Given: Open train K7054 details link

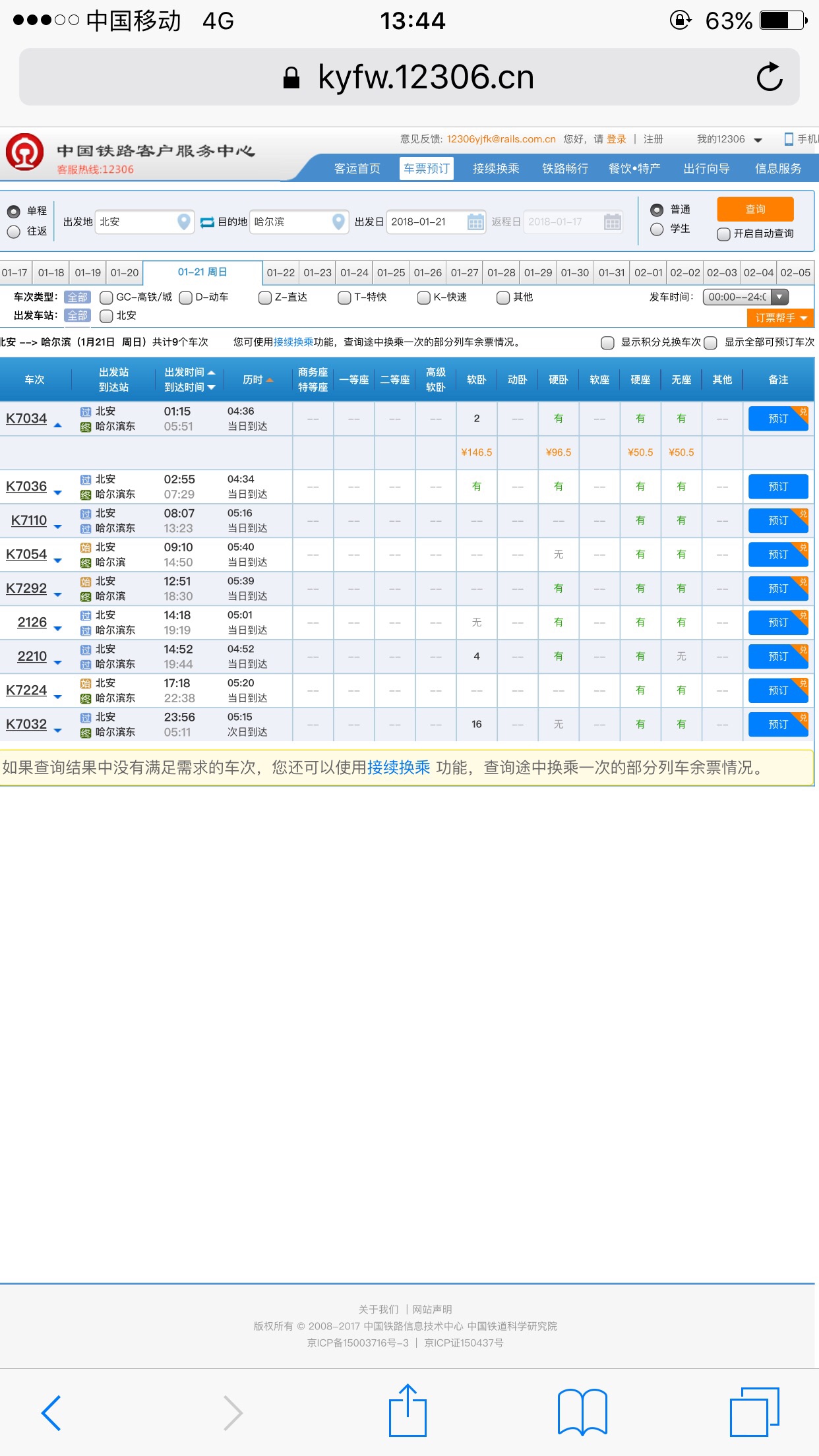Looking at the screenshot, I should pyautogui.click(x=26, y=555).
